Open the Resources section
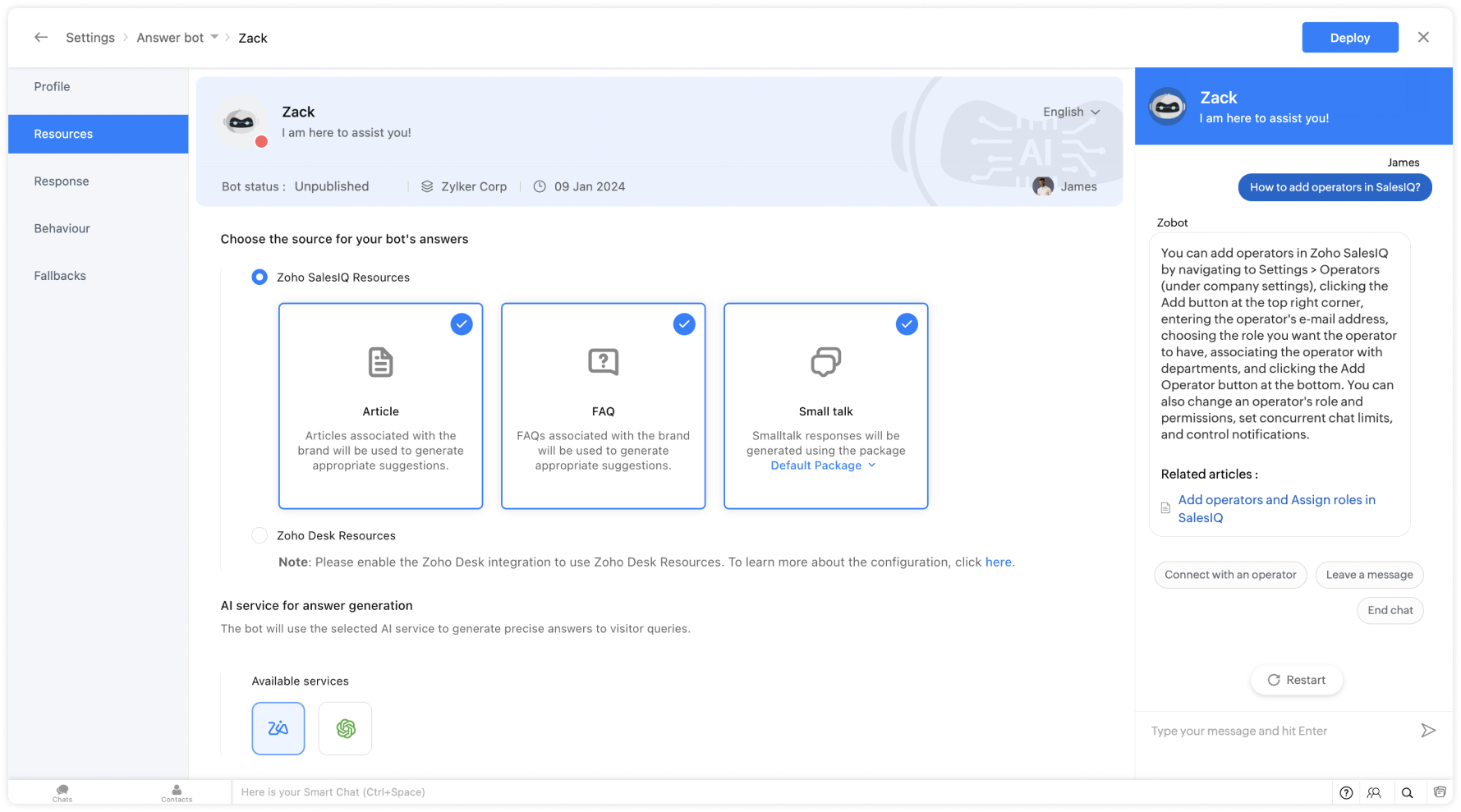This screenshot has height=812, width=1461. pos(99,134)
